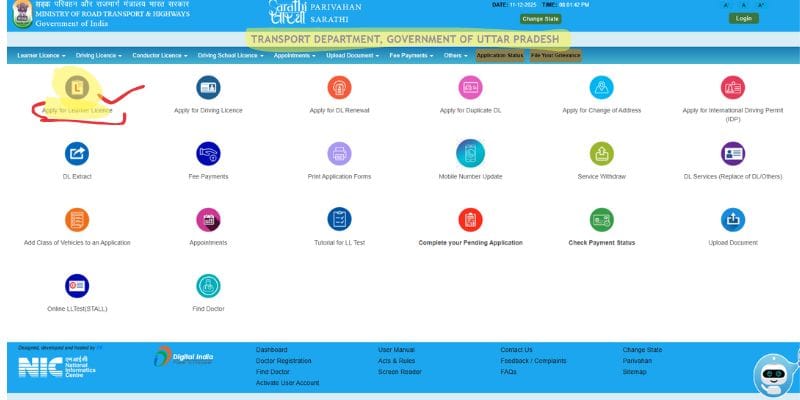Image resolution: width=800 pixels, height=400 pixels.
Task: Select the Find Doctor icon
Action: point(208,286)
